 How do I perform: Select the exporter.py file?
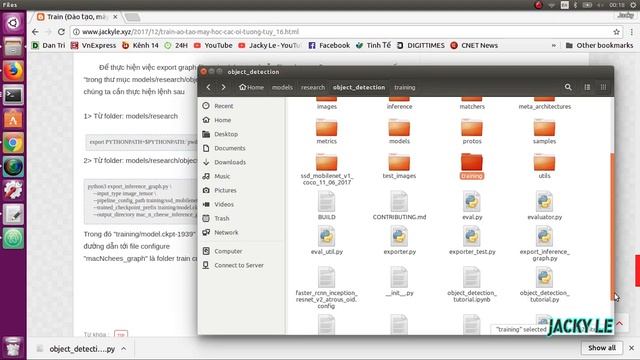399,240
